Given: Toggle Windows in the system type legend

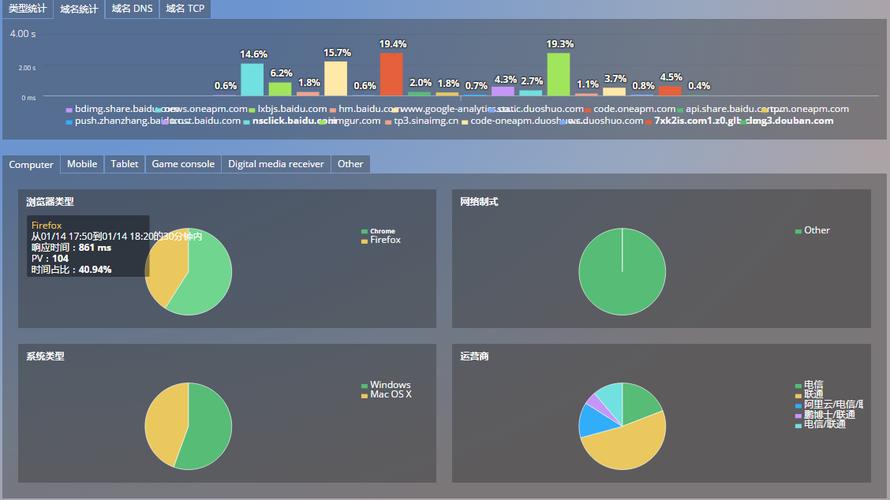Looking at the screenshot, I should 390,385.
